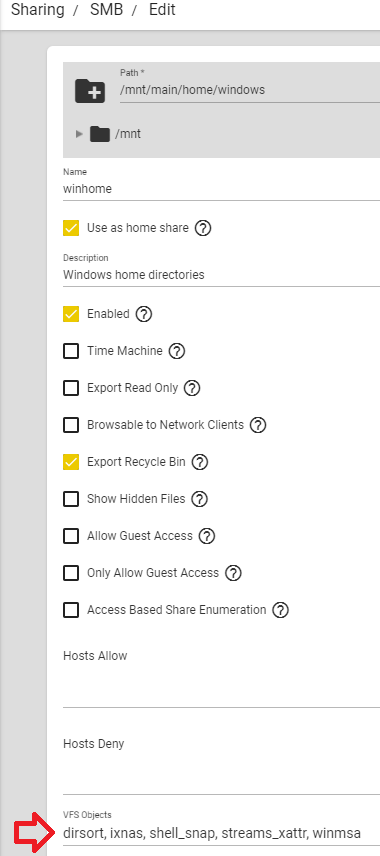380x856 pixels.
Task: Open help for Browsable to Network Clients
Action: [258, 425]
